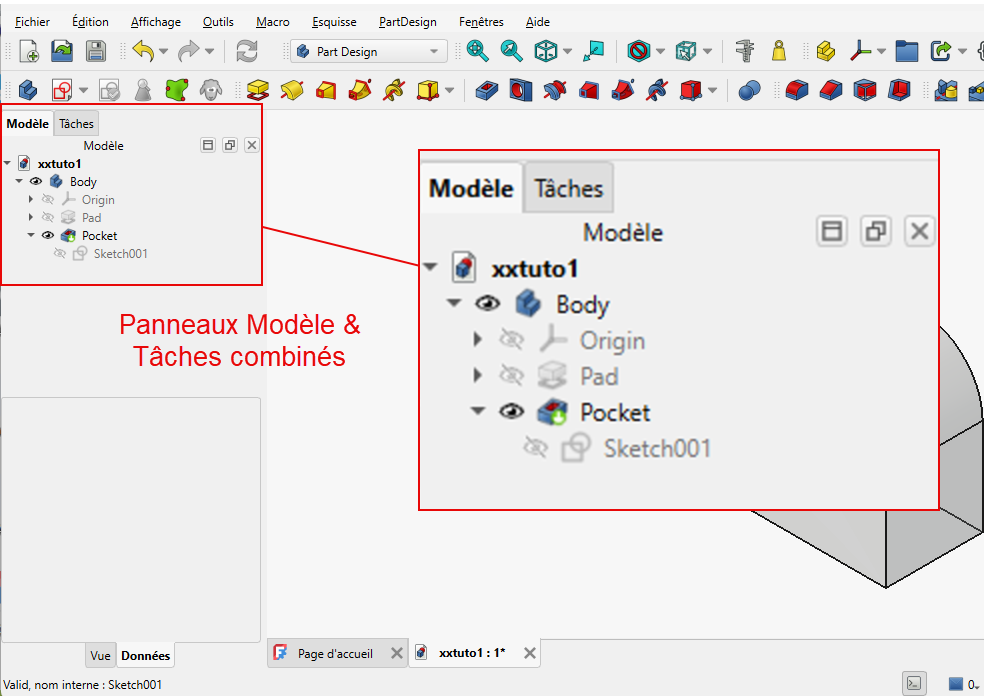Click the Save document icon

(x=96, y=51)
